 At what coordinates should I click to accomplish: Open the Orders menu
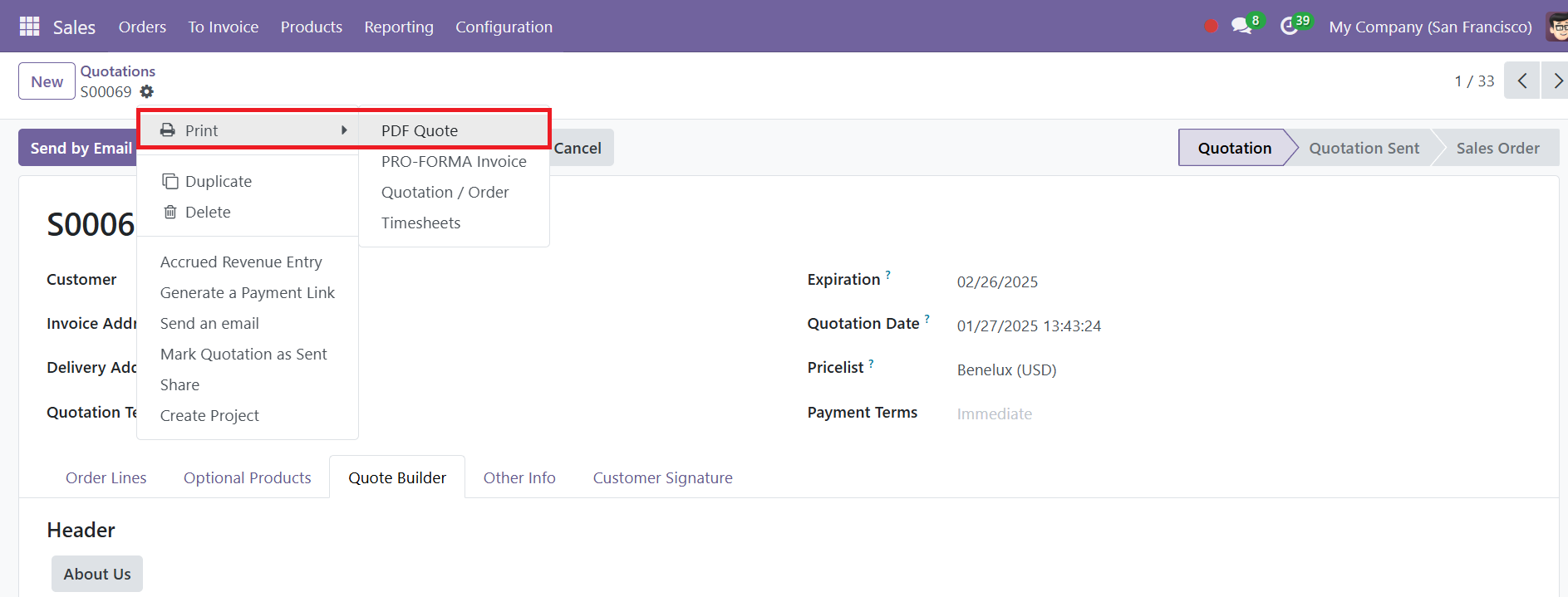click(142, 27)
